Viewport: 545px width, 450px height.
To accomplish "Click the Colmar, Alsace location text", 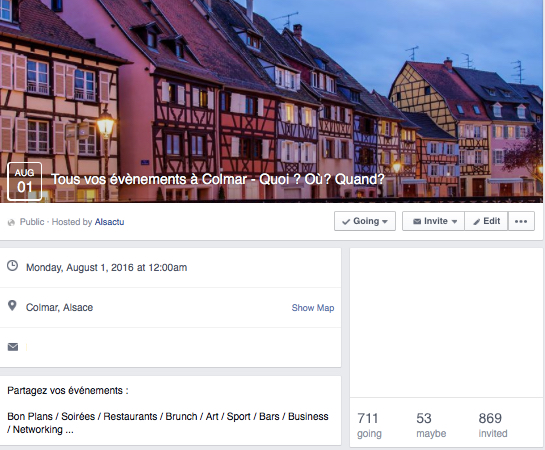I will [x=59, y=308].
